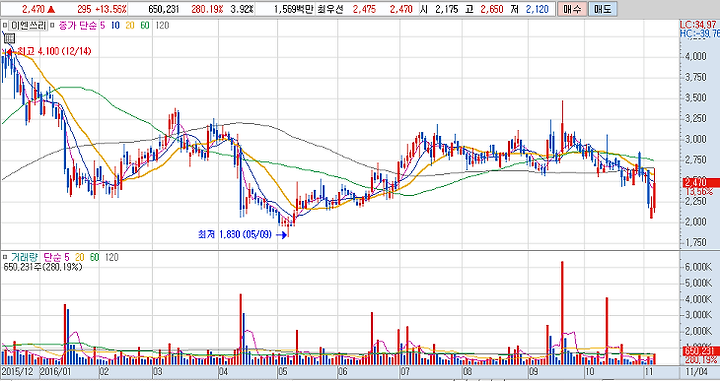The height and width of the screenshot is (381, 720).
Task: Click the 6,000K volume axis label
Action: 699,267
